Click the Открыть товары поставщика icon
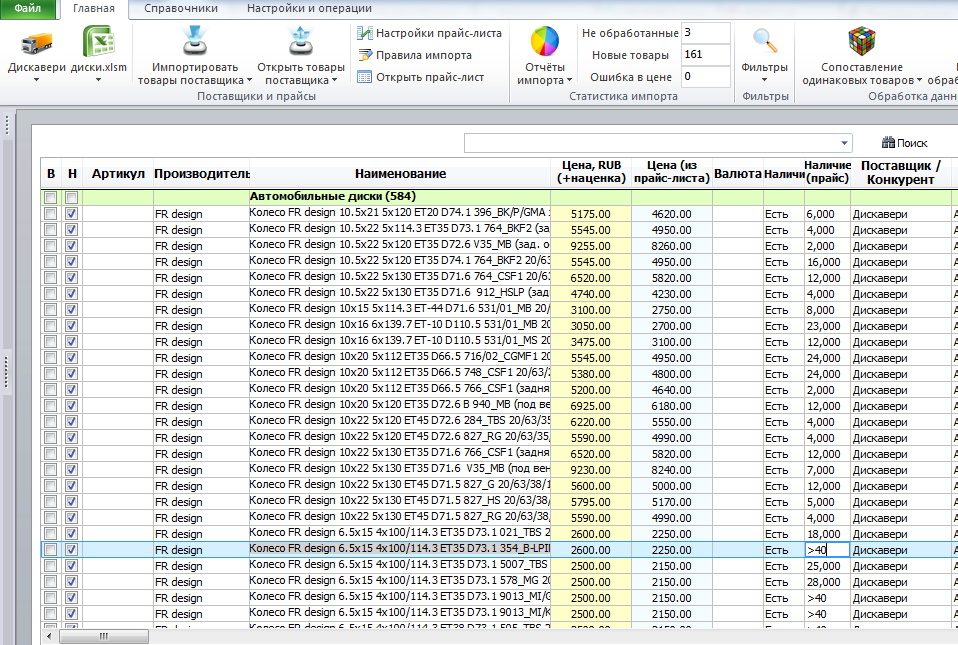958x645 pixels. (x=301, y=42)
